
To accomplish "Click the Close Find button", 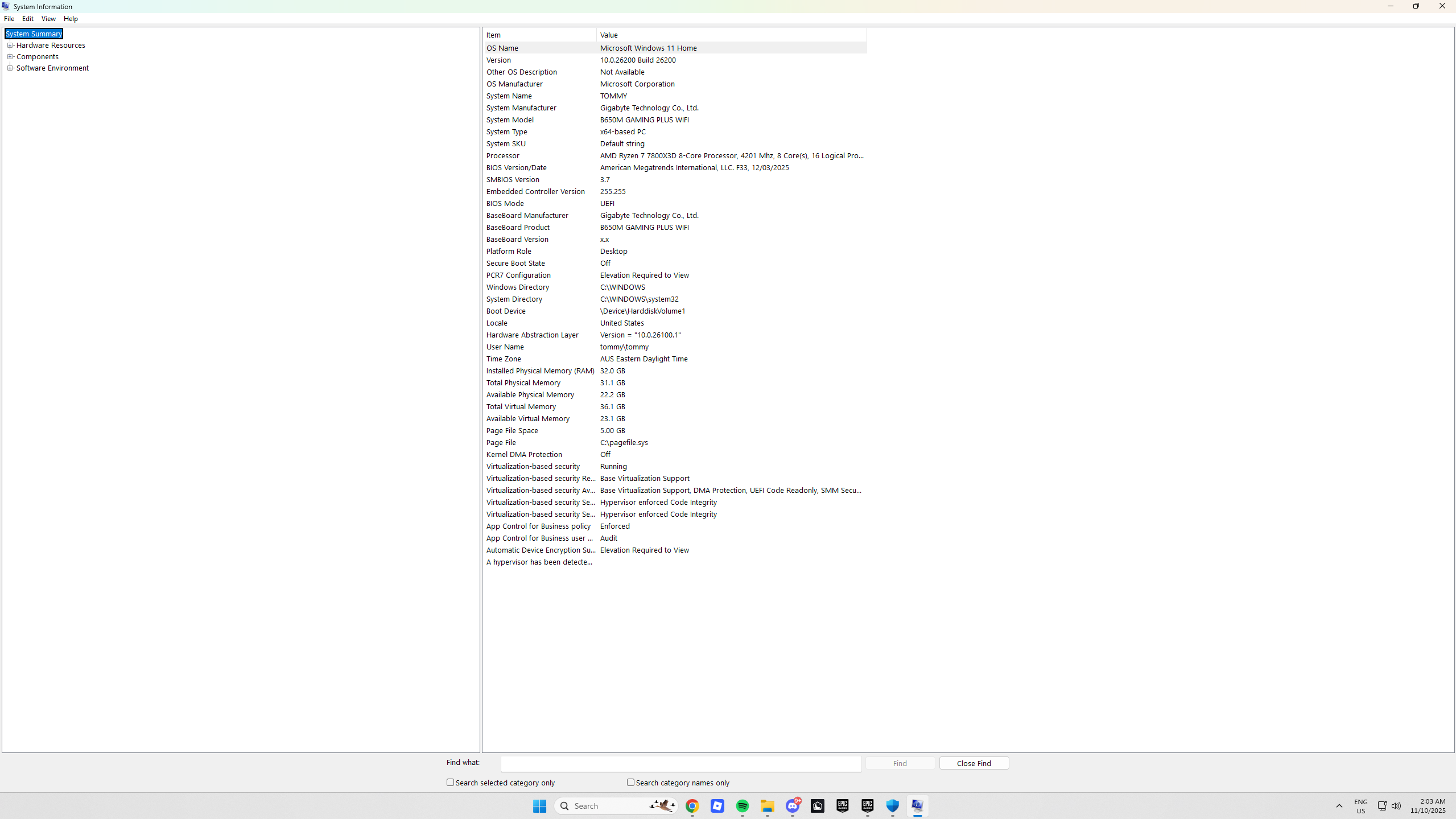I will click(x=974, y=763).
